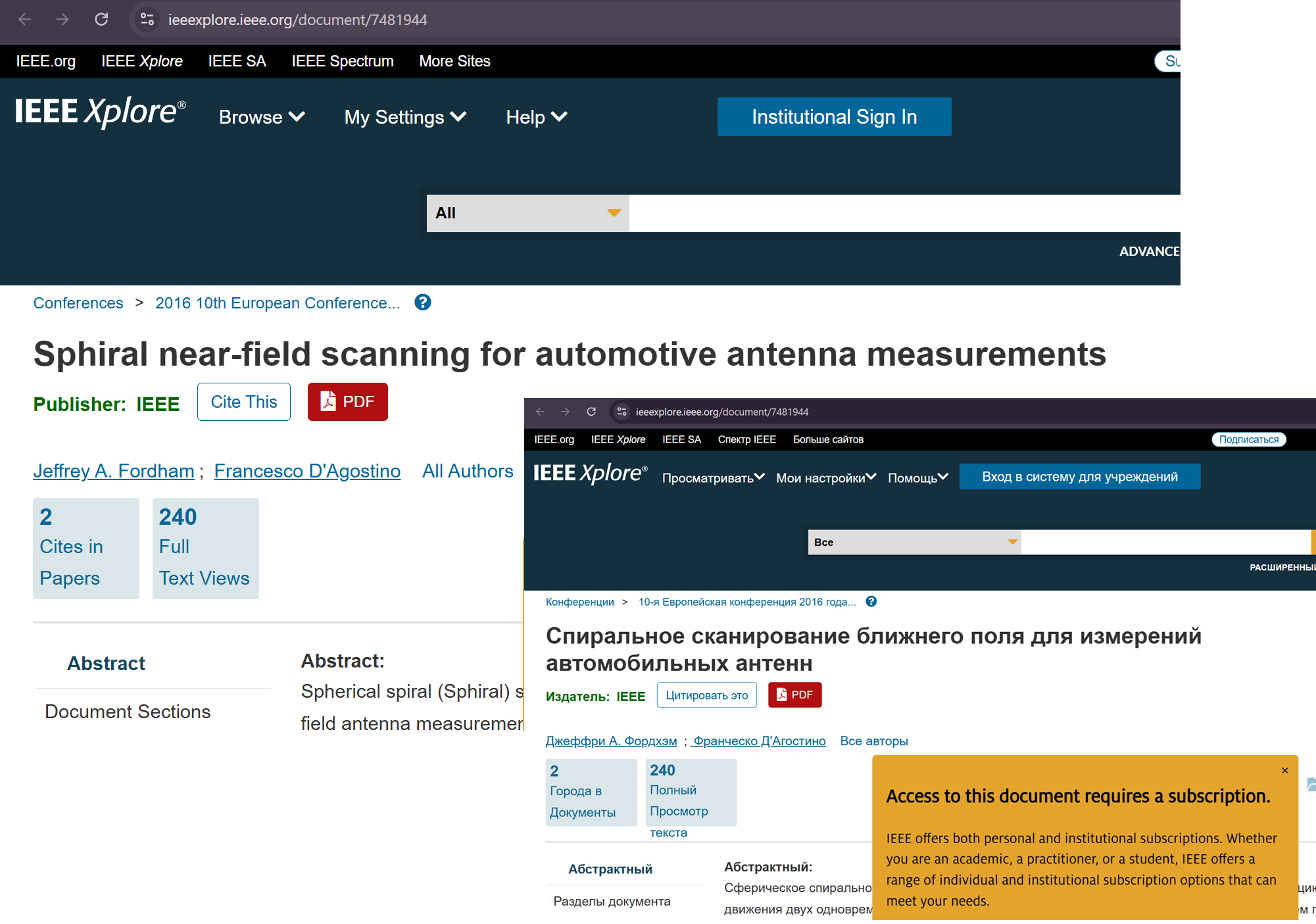This screenshot has height=924, width=1316.
Task: Open IEEE Xplore link in the Russian top bar
Action: coord(618,439)
